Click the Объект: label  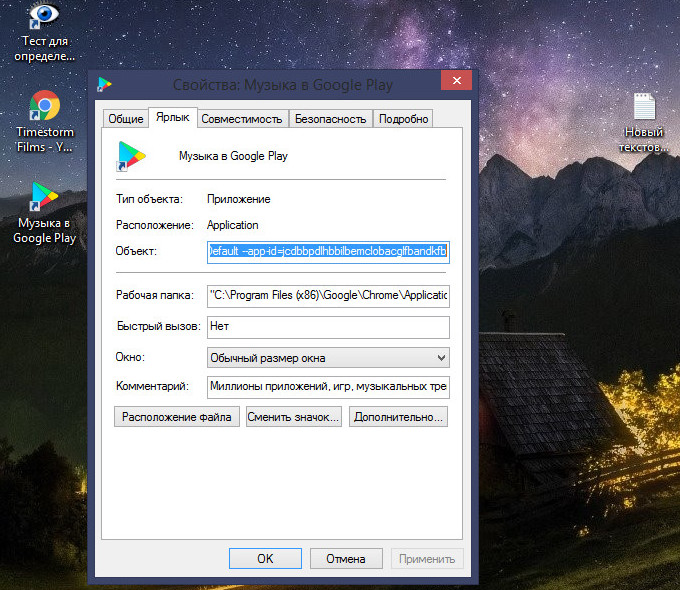(136, 251)
